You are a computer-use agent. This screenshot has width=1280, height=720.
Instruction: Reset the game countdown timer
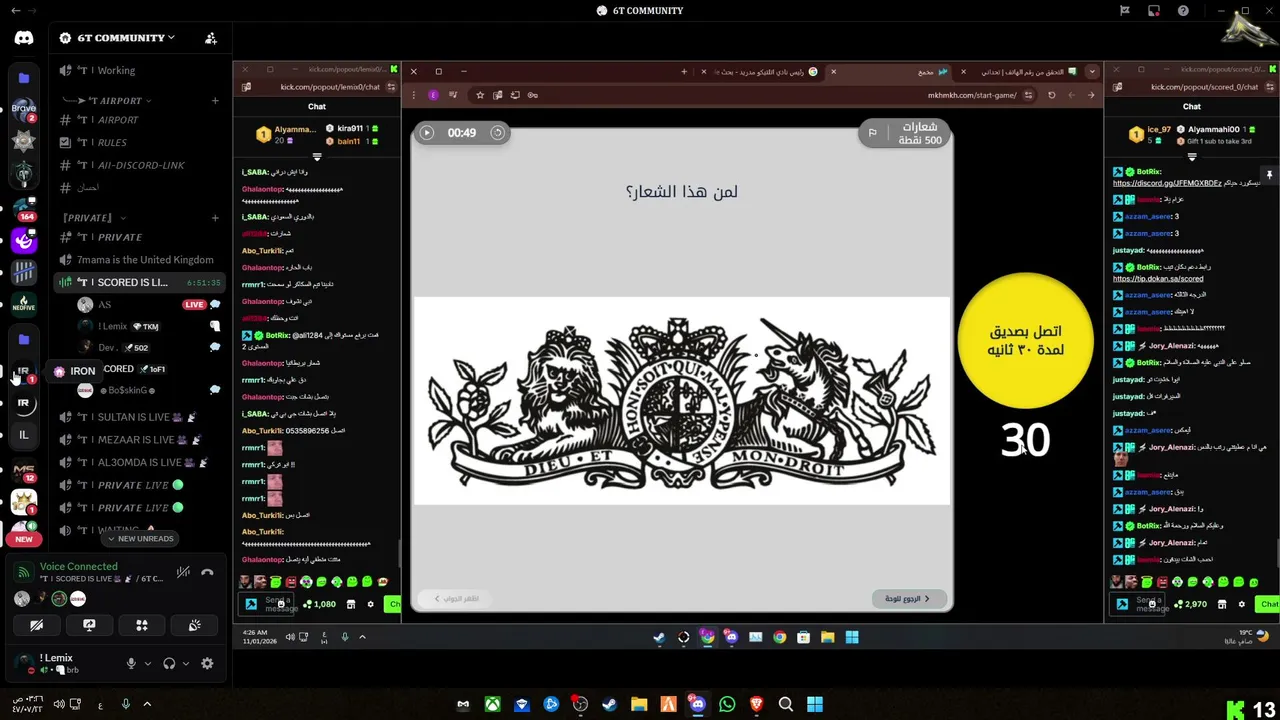[497, 132]
